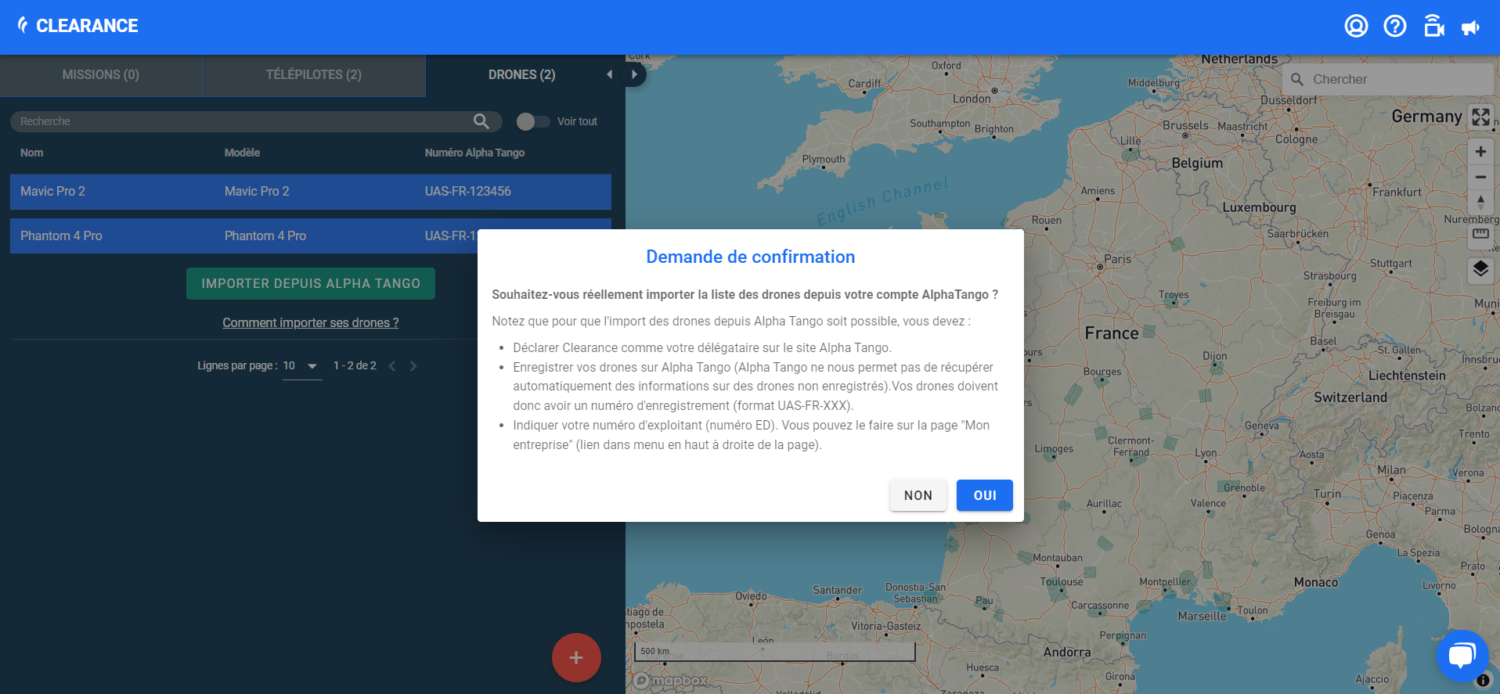
Task: Reset map bearing with compass triangle icon
Action: coord(1481,201)
